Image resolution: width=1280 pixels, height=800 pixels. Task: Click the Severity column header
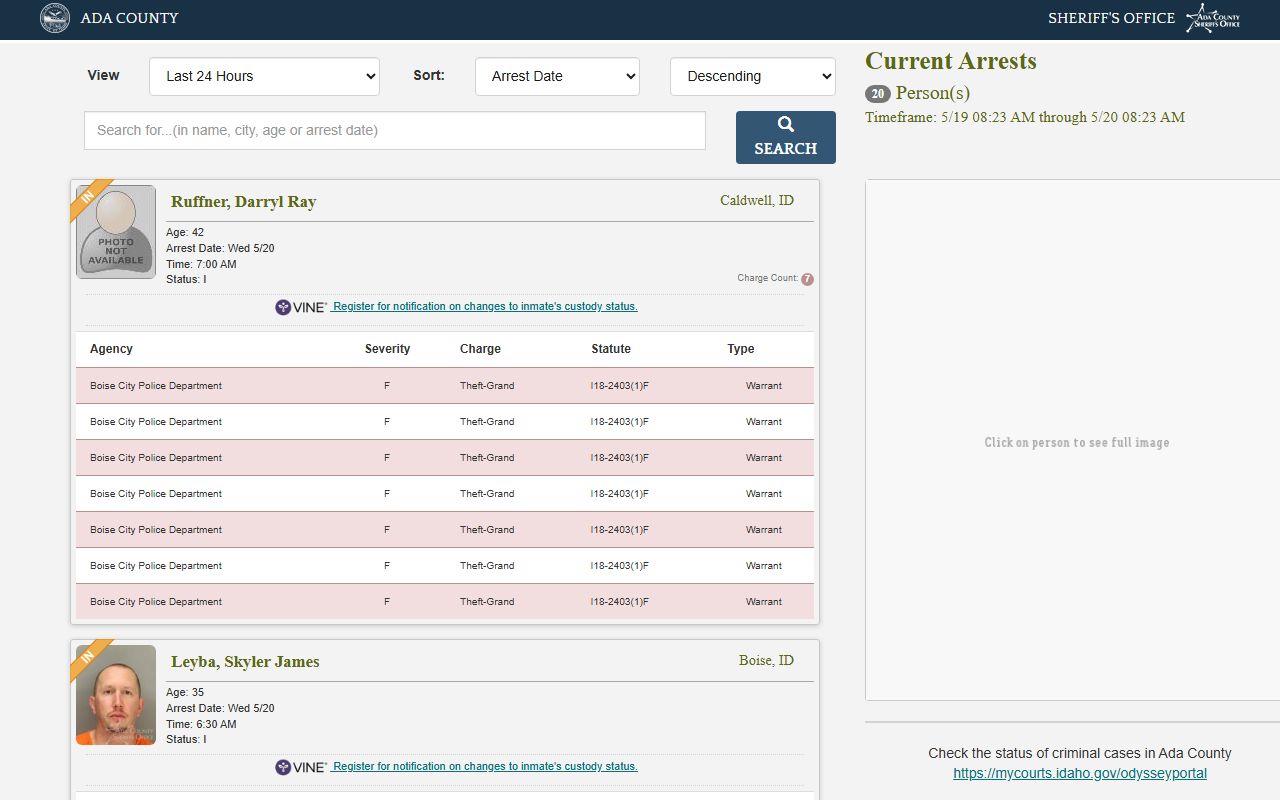coord(387,349)
